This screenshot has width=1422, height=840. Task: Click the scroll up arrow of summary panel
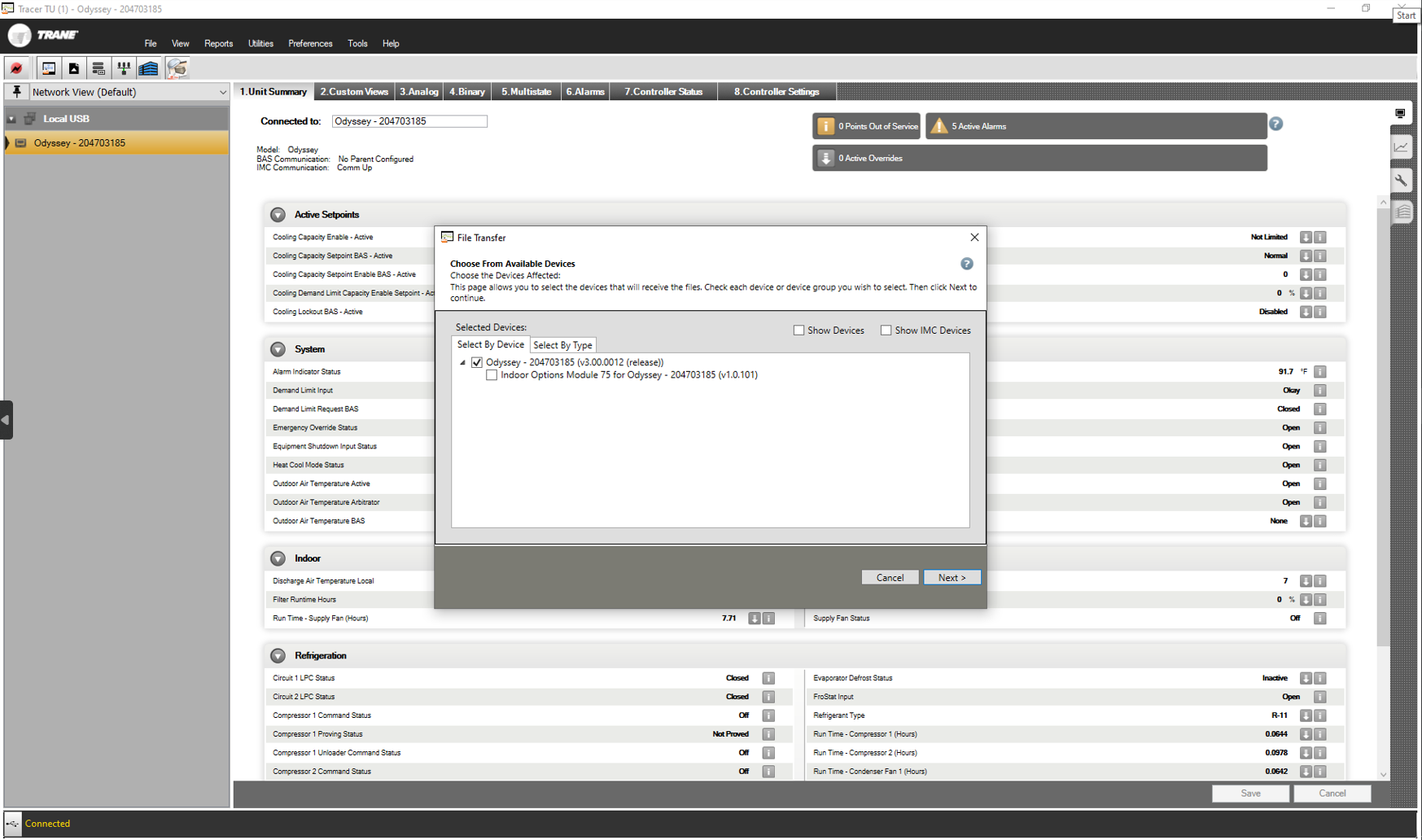coord(1383,203)
